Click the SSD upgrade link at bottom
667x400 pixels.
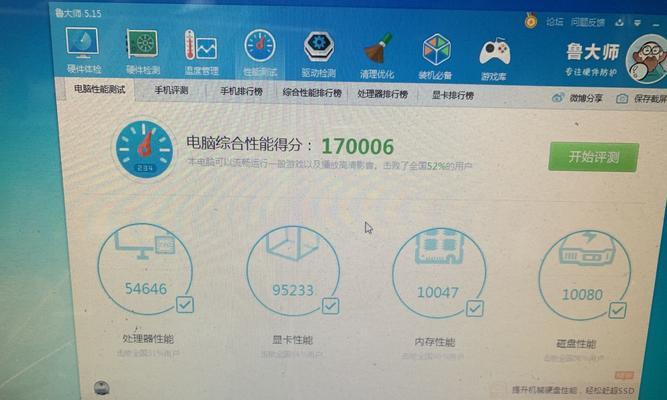573,390
